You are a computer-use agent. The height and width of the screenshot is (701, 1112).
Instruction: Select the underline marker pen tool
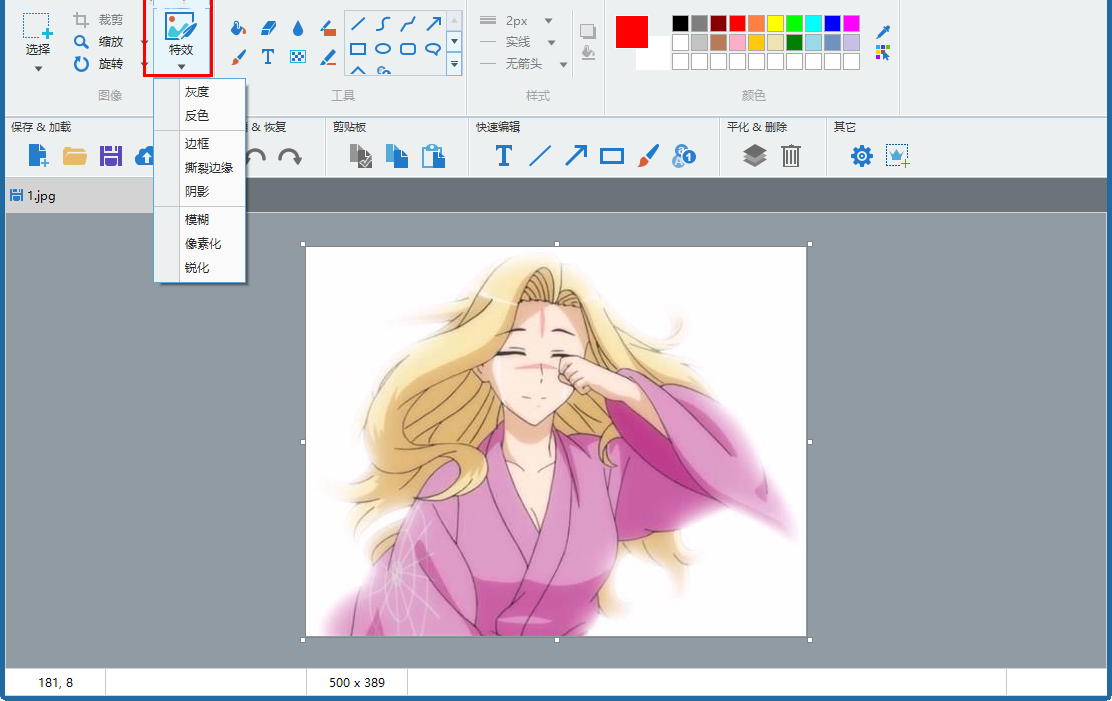coord(328,57)
